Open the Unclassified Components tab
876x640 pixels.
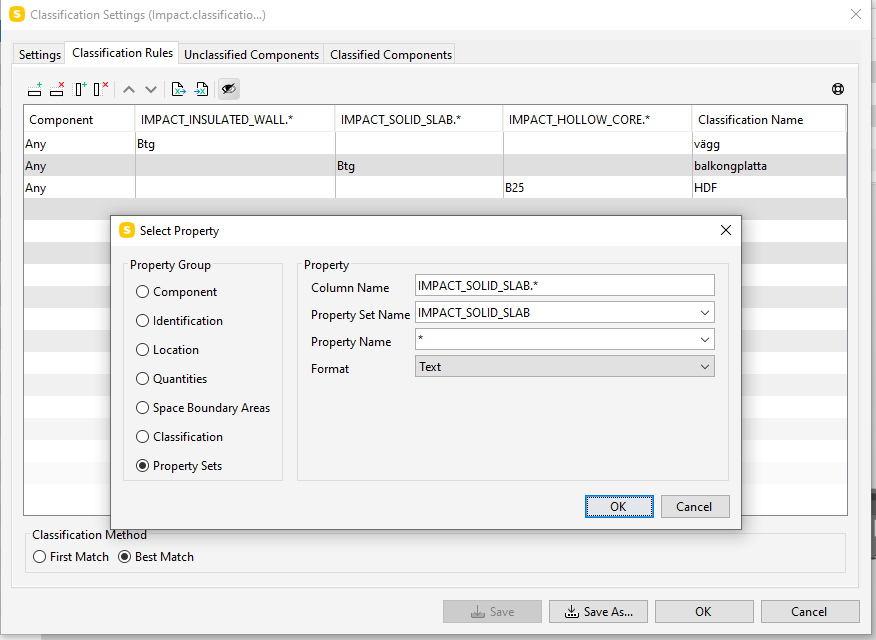click(x=251, y=55)
